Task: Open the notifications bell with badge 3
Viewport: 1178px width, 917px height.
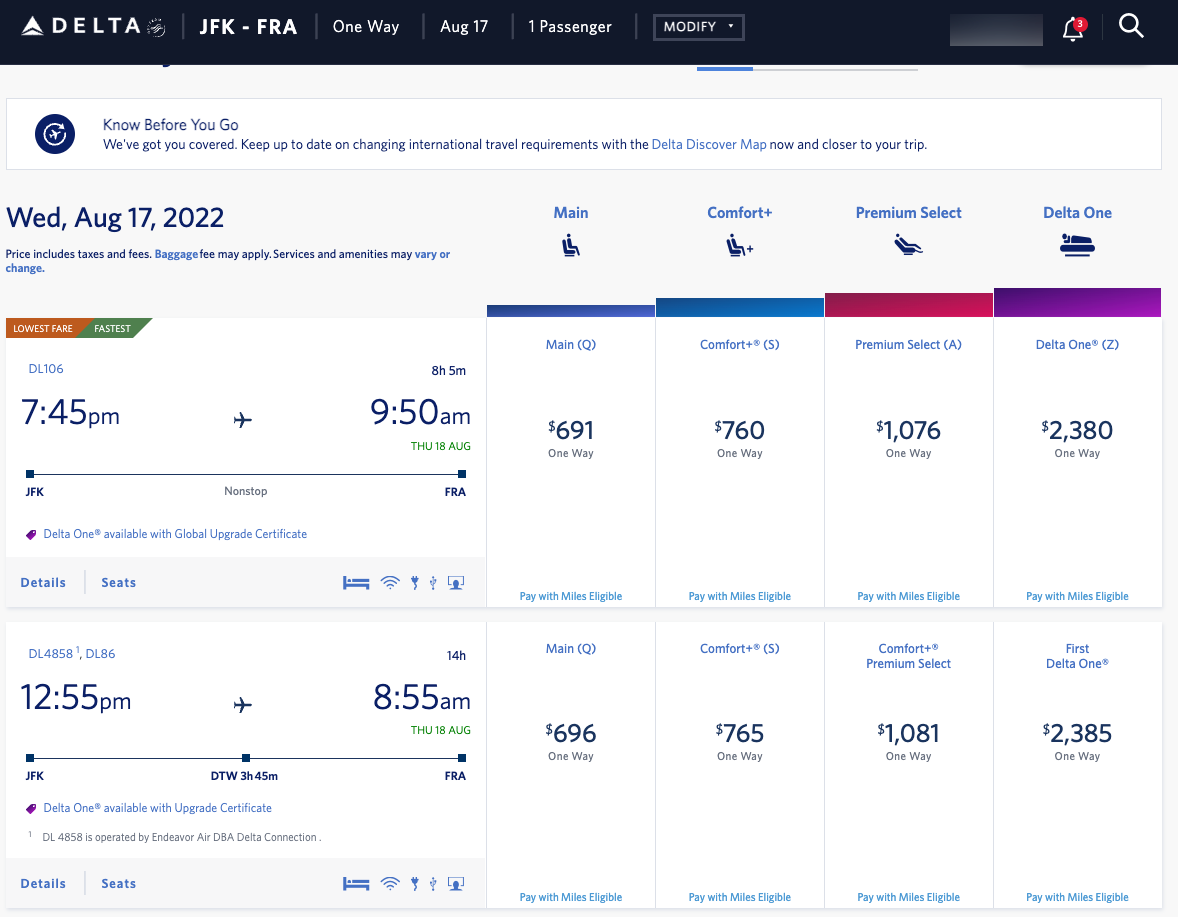Action: [x=1072, y=29]
